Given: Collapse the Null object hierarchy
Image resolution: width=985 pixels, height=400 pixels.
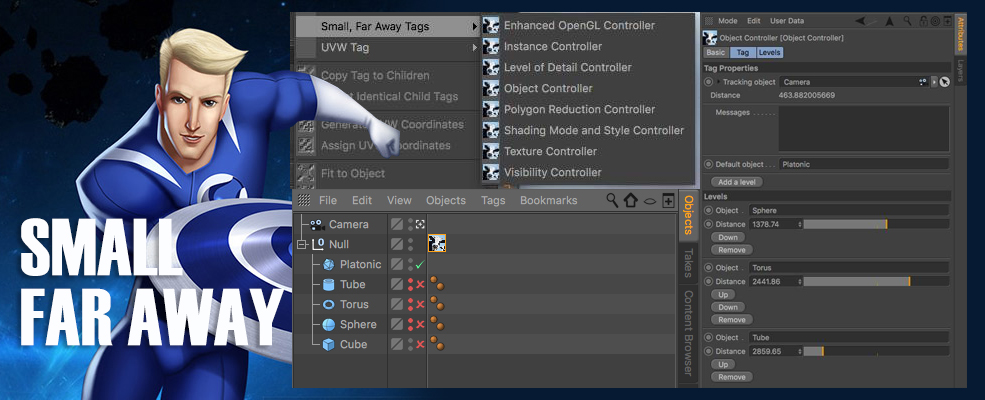Looking at the screenshot, I should pyautogui.click(x=301, y=245).
